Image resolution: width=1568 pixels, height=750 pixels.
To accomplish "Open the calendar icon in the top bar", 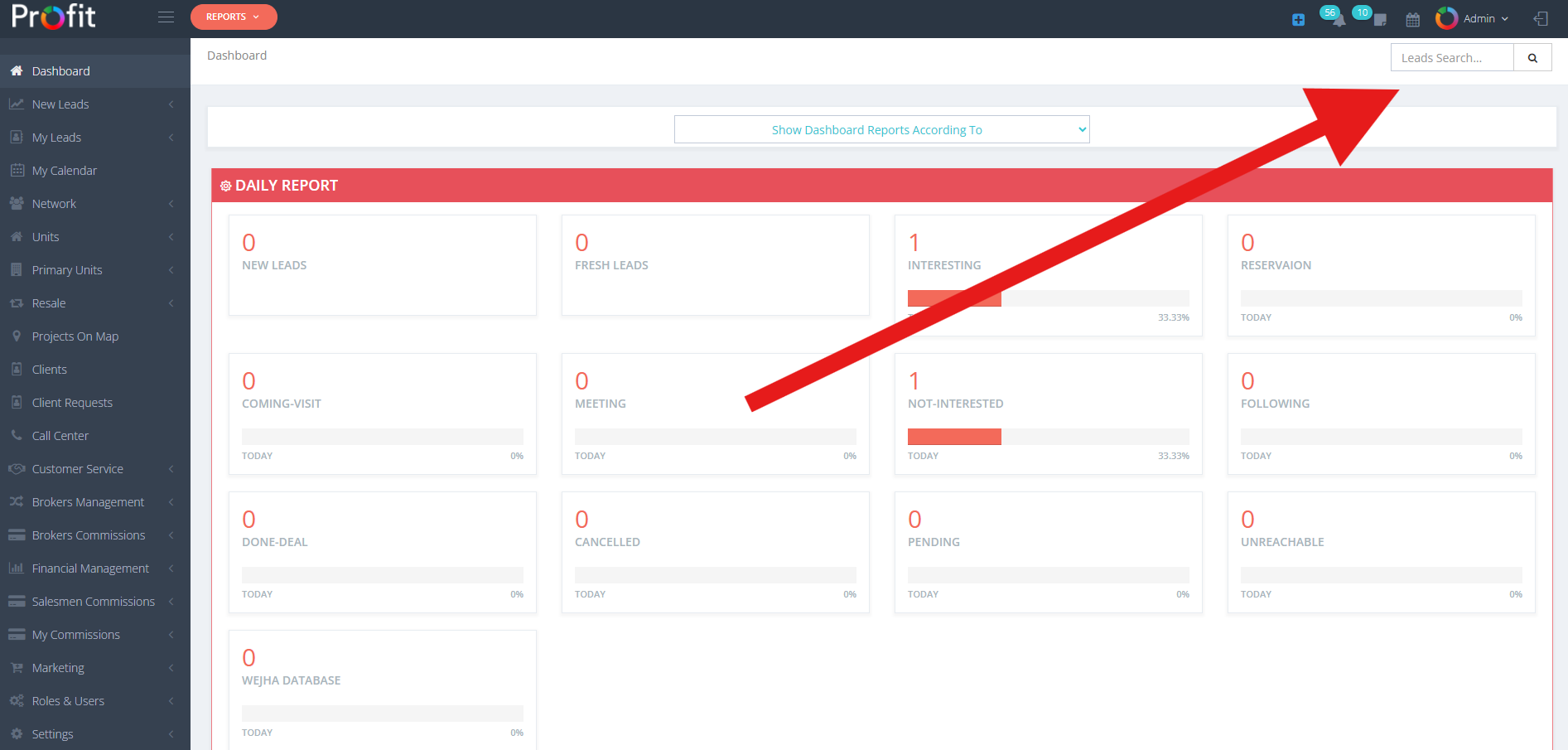I will [x=1412, y=19].
